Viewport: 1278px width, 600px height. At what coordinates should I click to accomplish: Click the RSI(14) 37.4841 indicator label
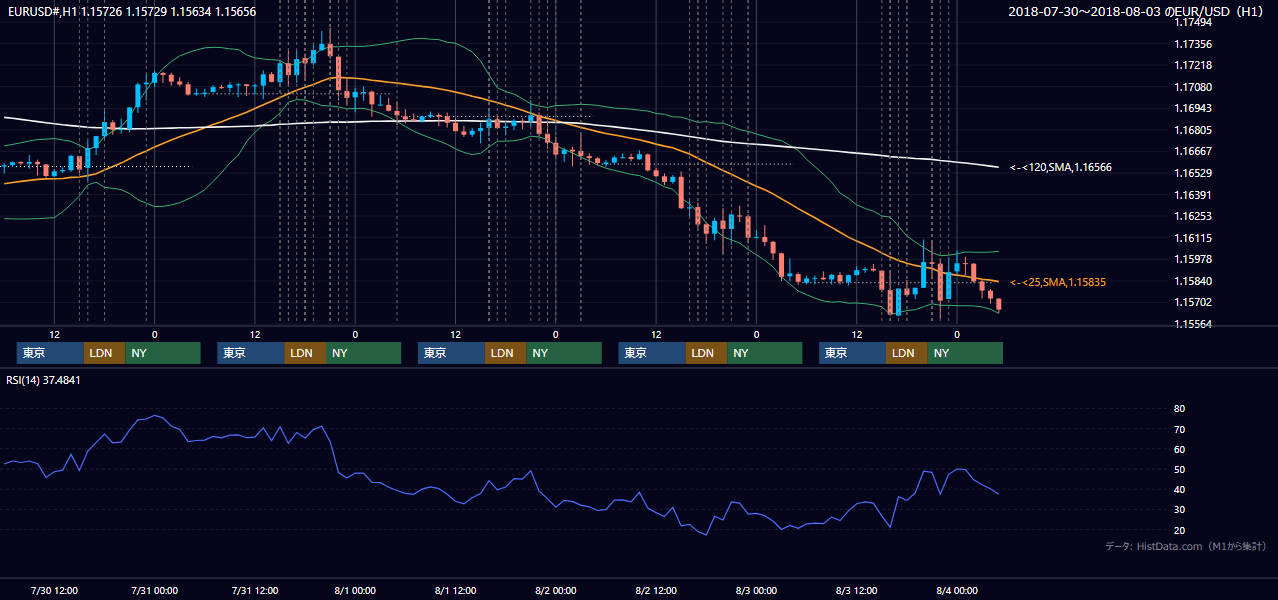[x=43, y=380]
